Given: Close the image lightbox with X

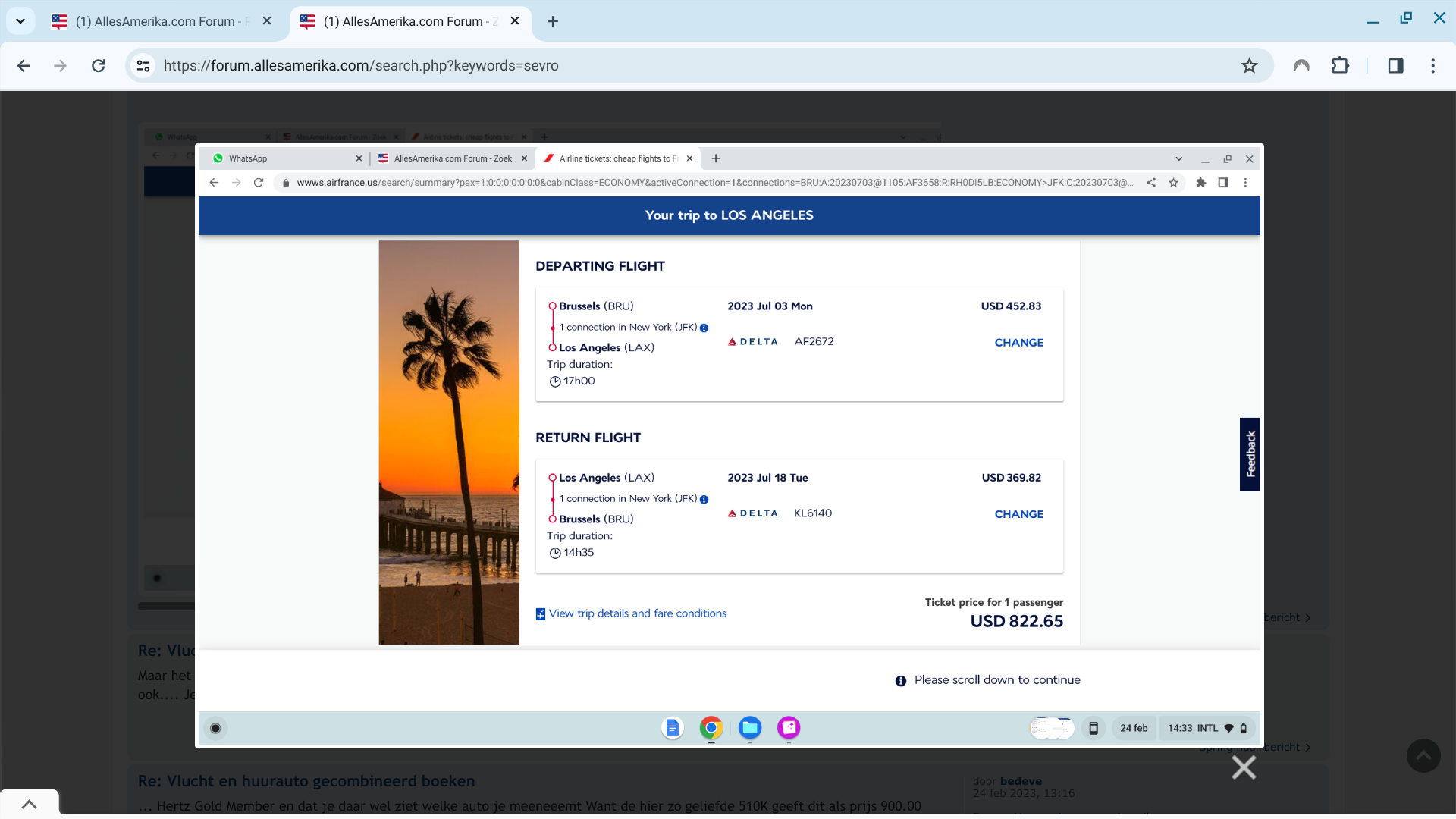Looking at the screenshot, I should (1244, 767).
